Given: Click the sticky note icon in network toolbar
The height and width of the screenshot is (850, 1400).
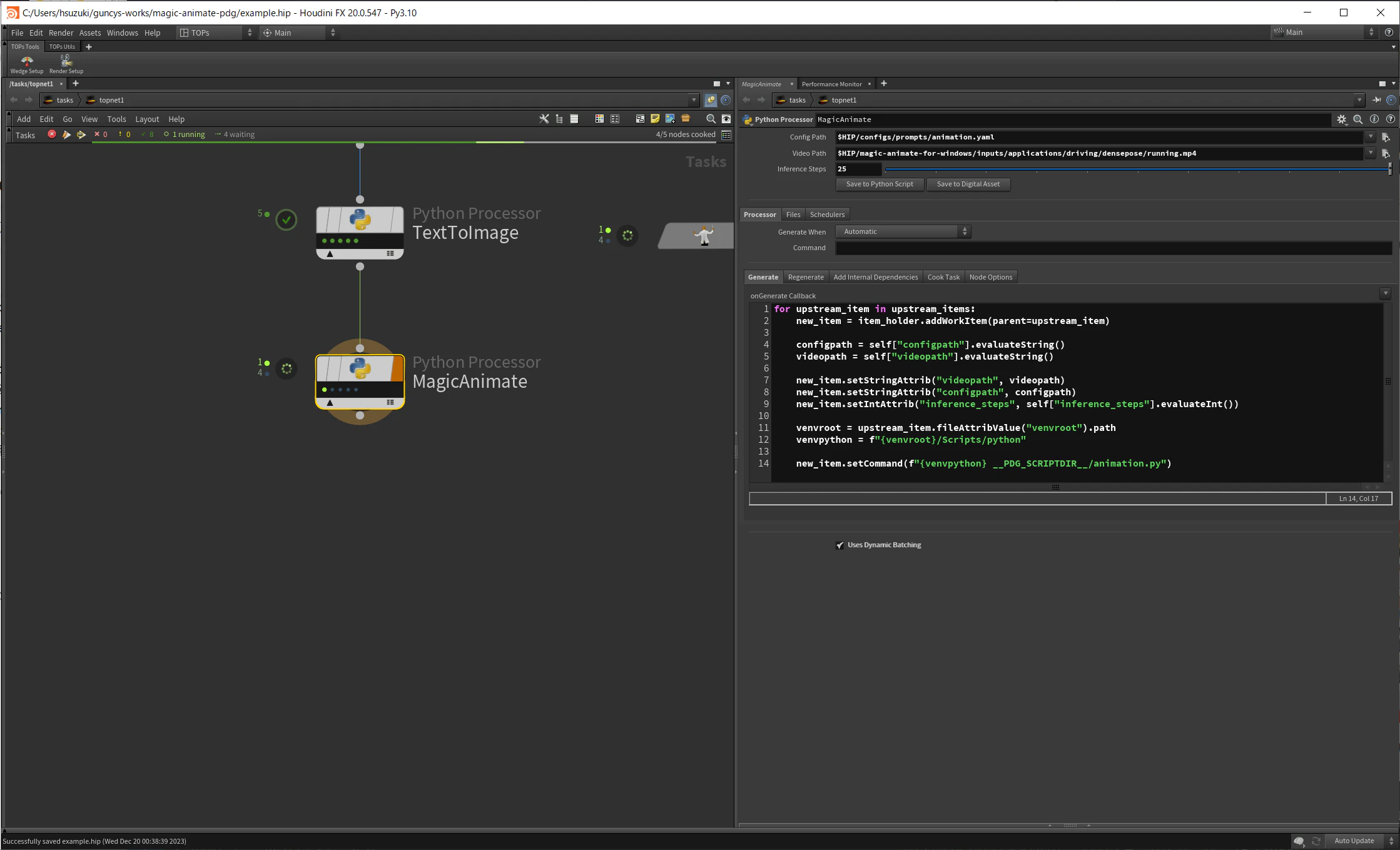Looking at the screenshot, I should click(x=655, y=119).
